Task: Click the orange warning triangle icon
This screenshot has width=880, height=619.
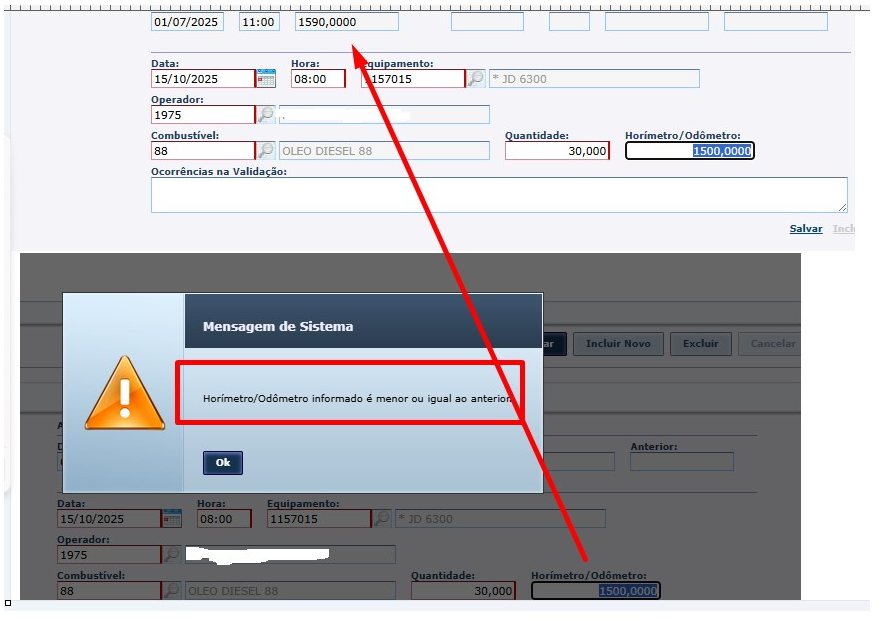Action: 125,393
